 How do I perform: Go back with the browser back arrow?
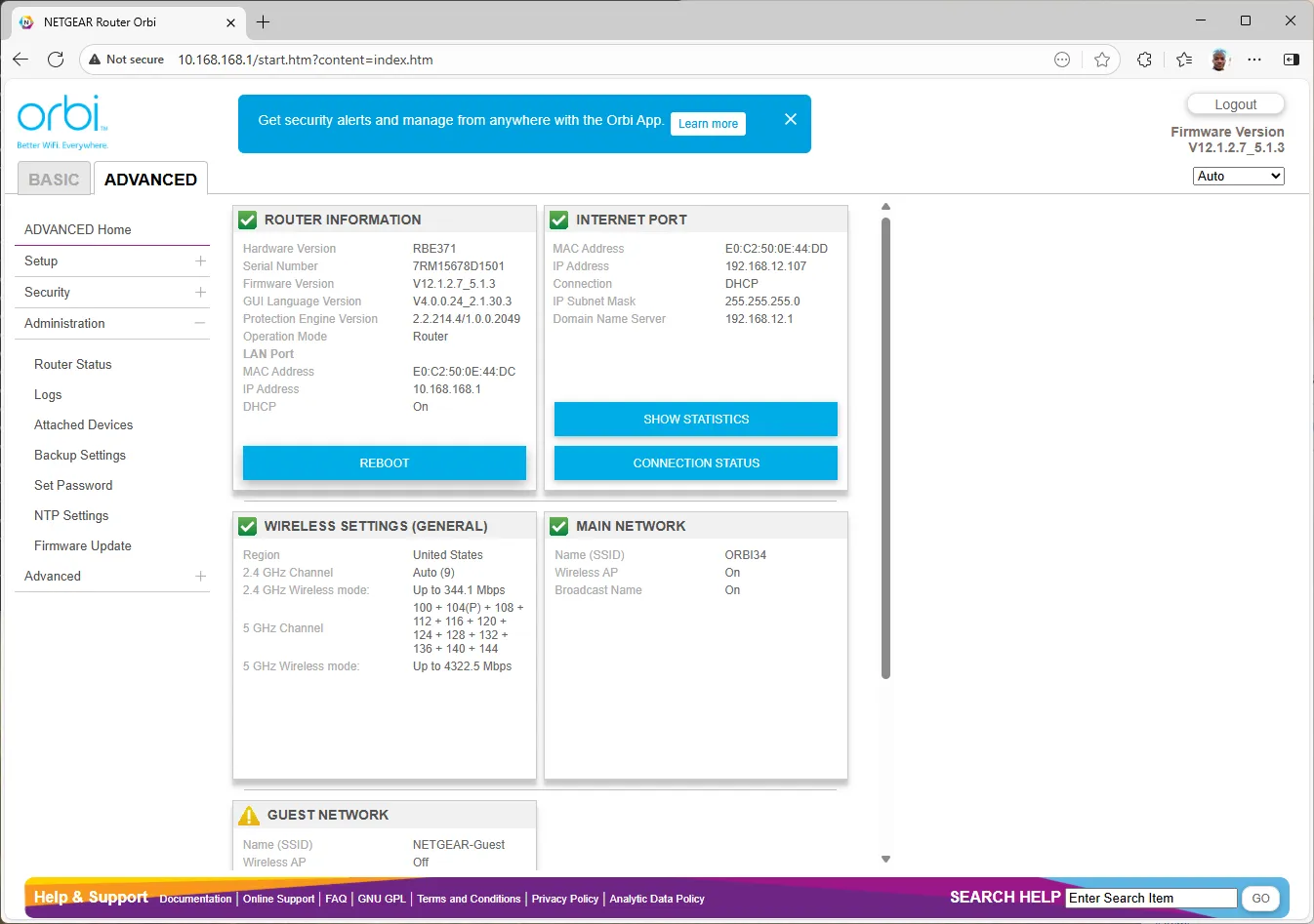[21, 60]
